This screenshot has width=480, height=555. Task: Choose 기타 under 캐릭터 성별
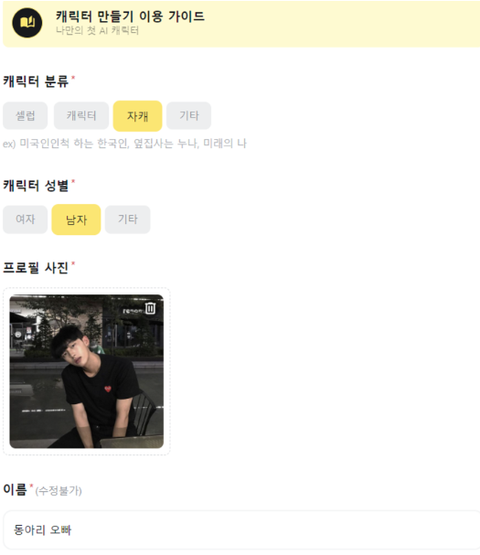click(127, 219)
